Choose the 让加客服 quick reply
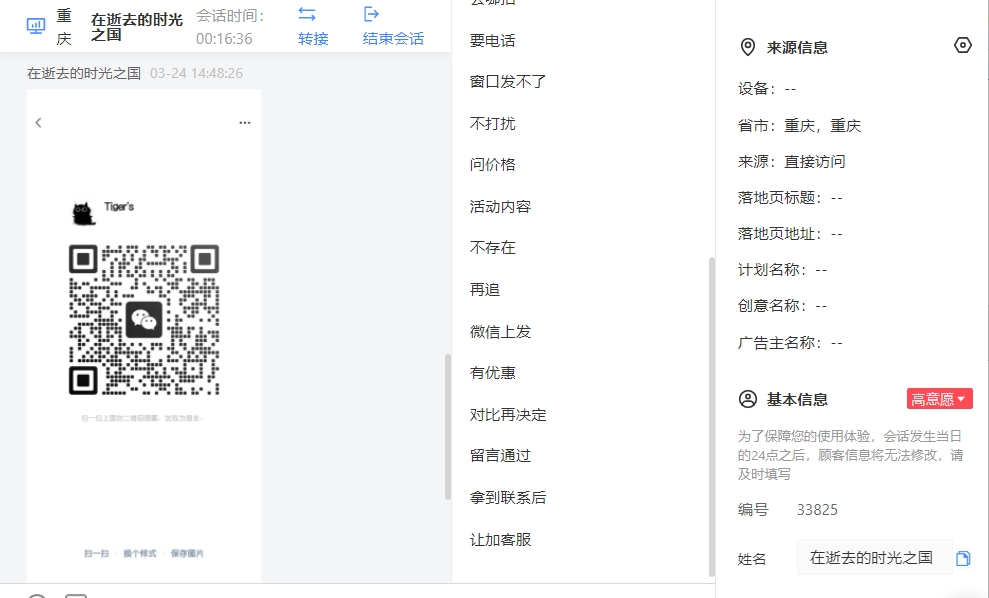The height and width of the screenshot is (598, 989). [501, 540]
